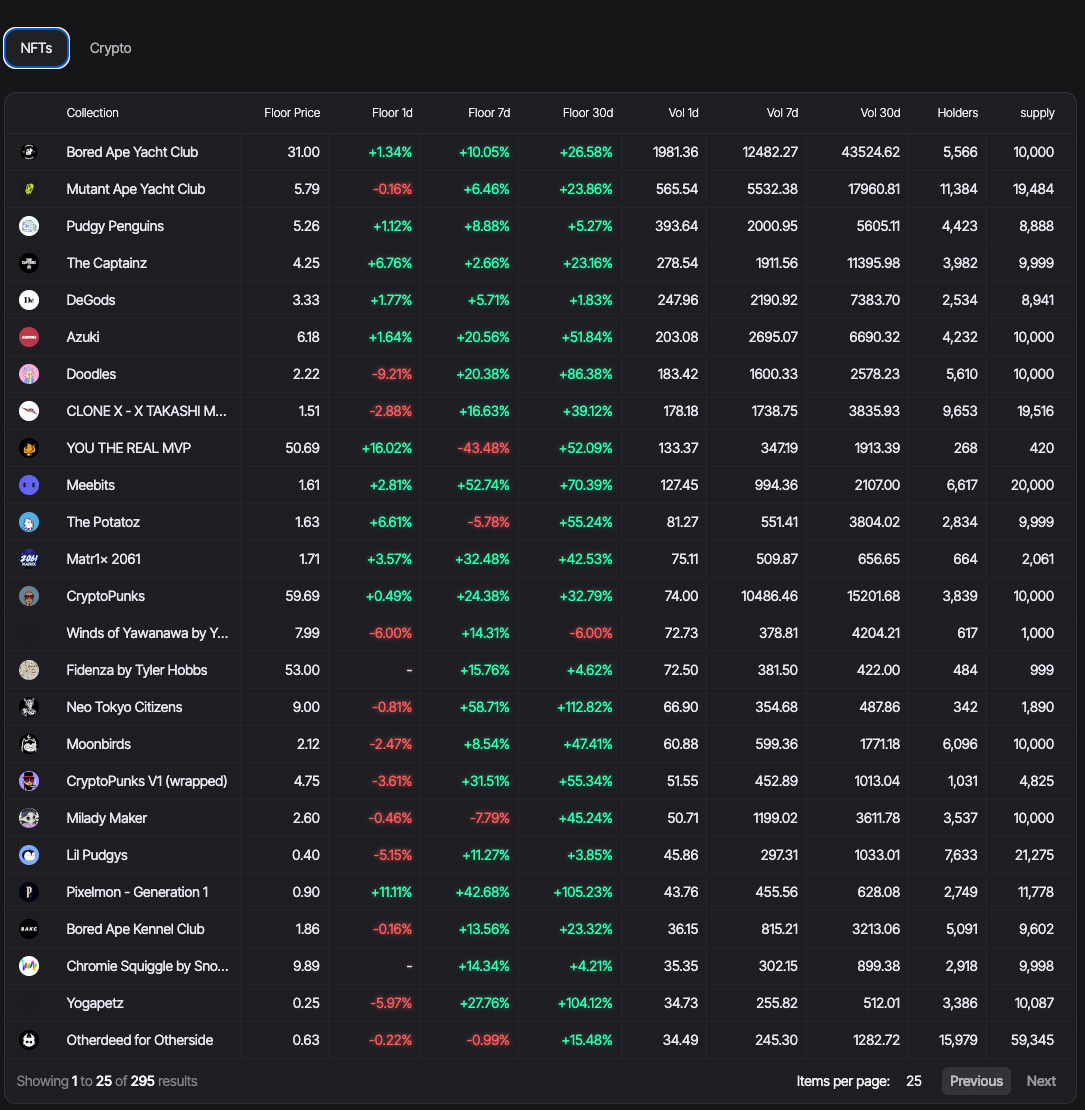Click the Fidenza by Tyler Hobbs icon
The width and height of the screenshot is (1085, 1110).
click(29, 670)
